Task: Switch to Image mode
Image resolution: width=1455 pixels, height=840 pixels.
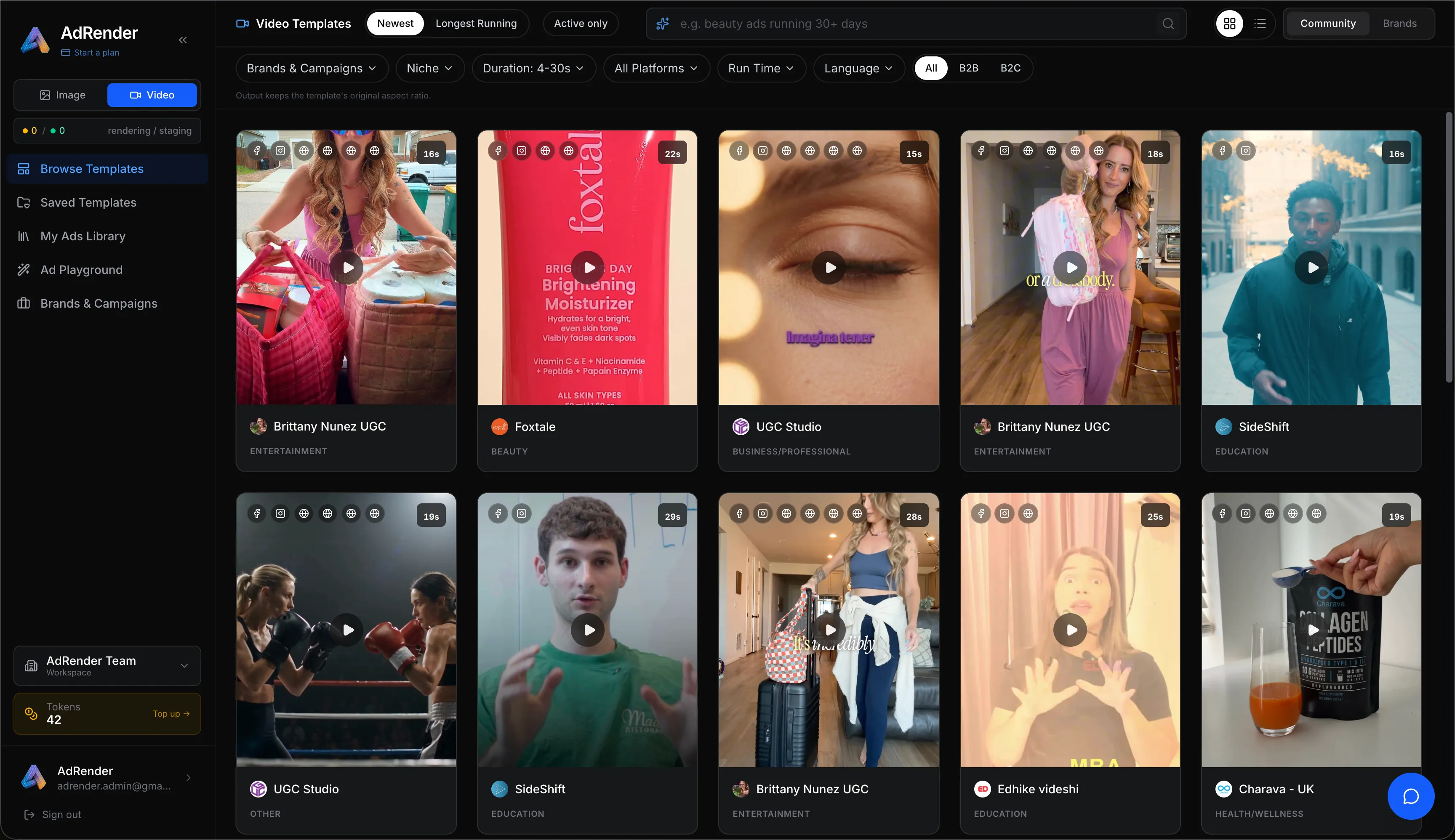Action: pos(62,95)
